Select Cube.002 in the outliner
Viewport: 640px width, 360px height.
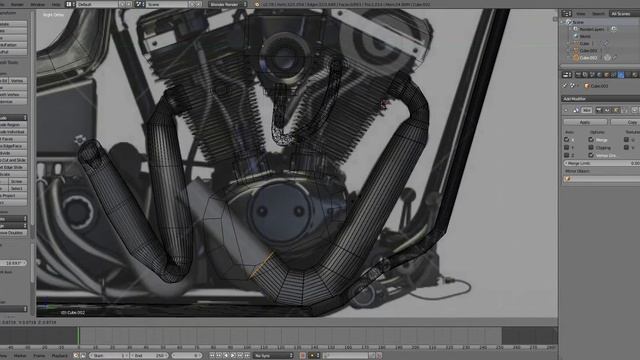[x=588, y=58]
